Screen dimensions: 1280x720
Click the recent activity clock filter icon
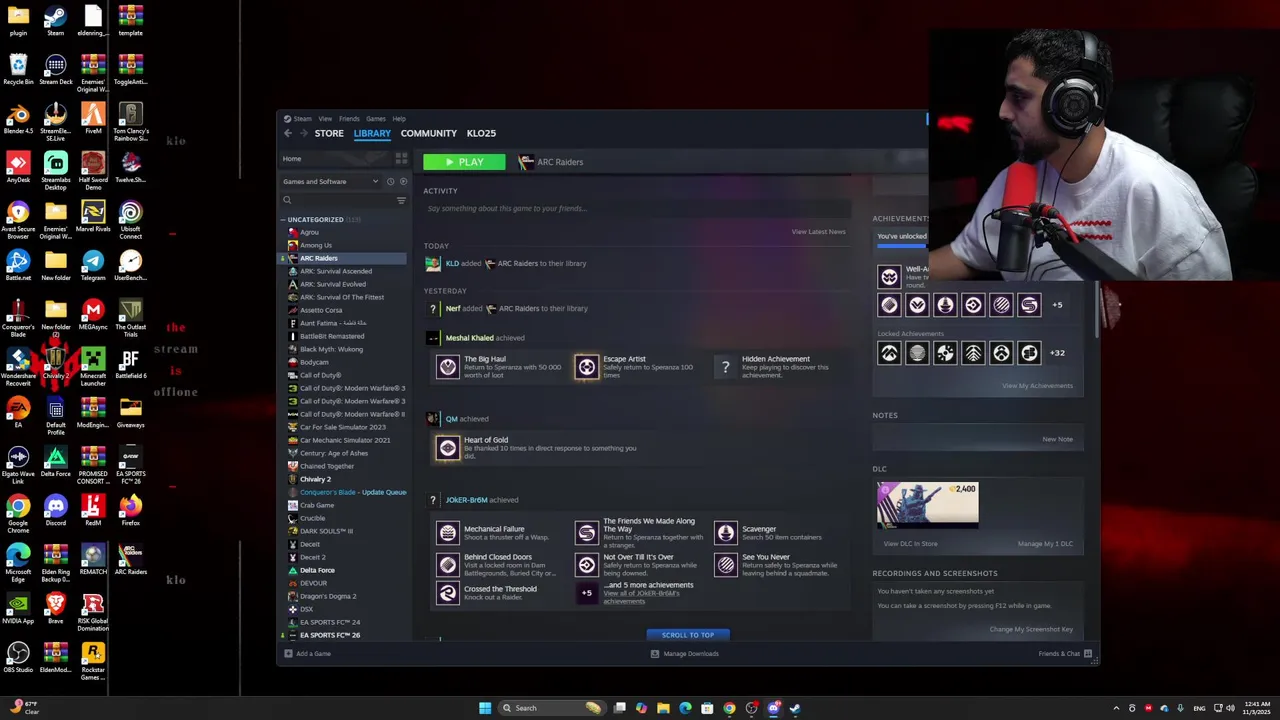pos(390,181)
